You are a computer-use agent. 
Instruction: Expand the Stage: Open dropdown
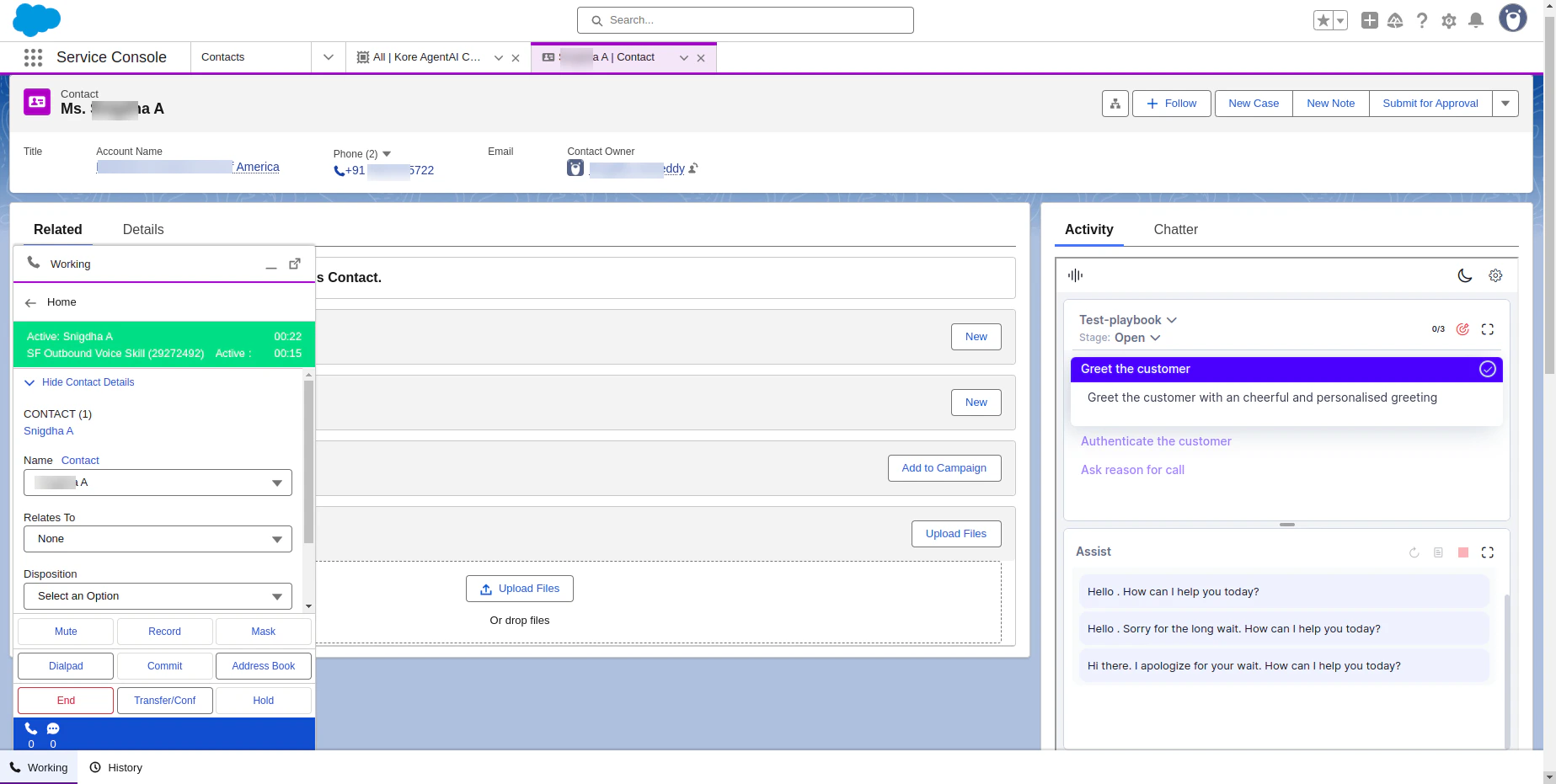(x=1155, y=338)
